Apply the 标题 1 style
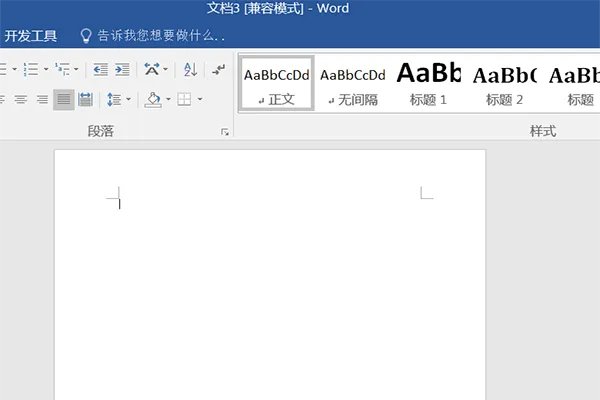This screenshot has width=600, height=400. (x=429, y=83)
